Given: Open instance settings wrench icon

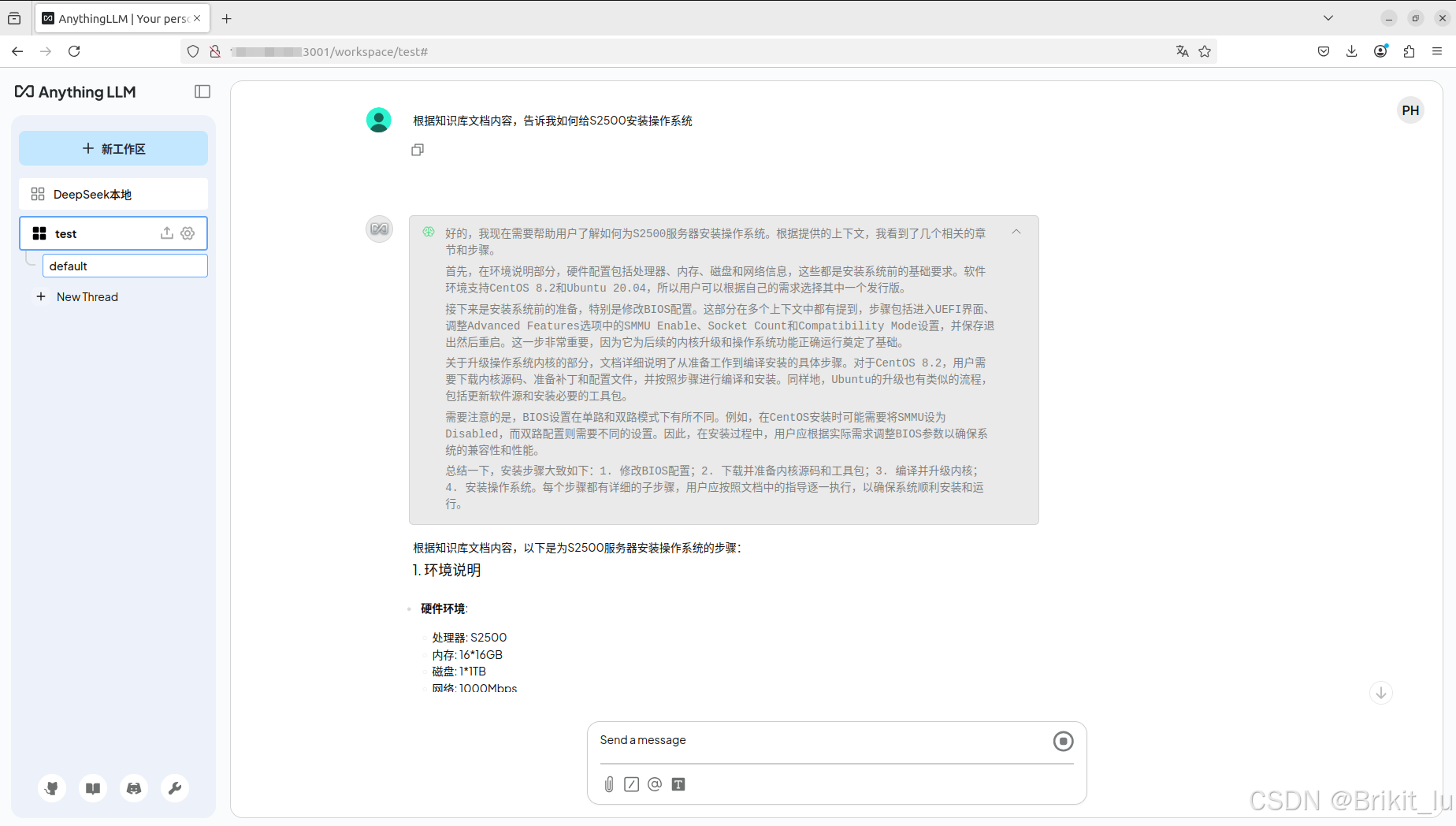Looking at the screenshot, I should [175, 788].
